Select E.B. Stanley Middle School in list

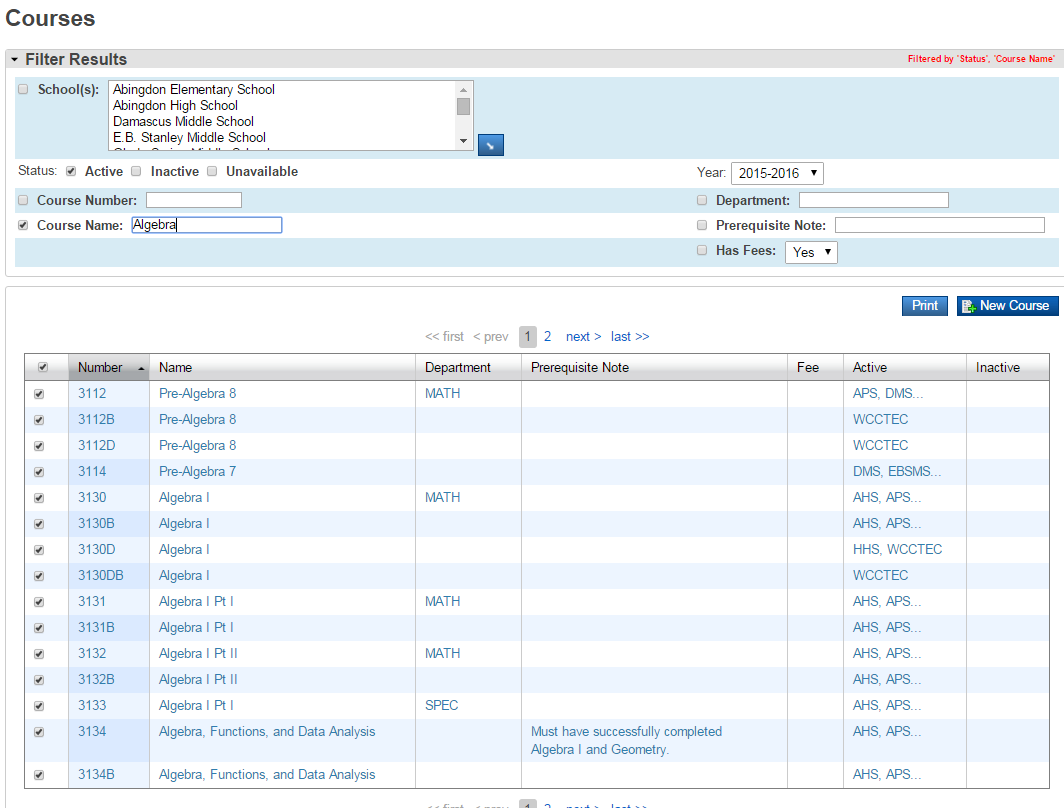click(189, 137)
